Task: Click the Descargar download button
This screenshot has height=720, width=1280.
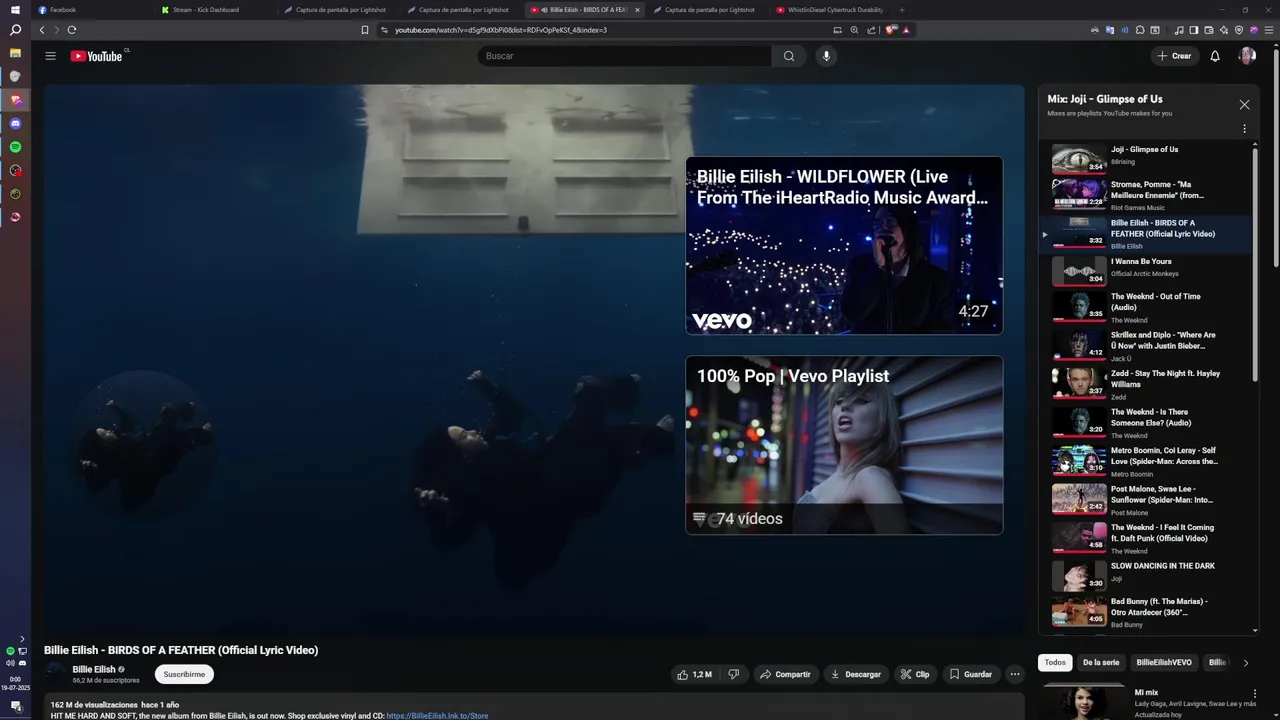Action: [856, 674]
